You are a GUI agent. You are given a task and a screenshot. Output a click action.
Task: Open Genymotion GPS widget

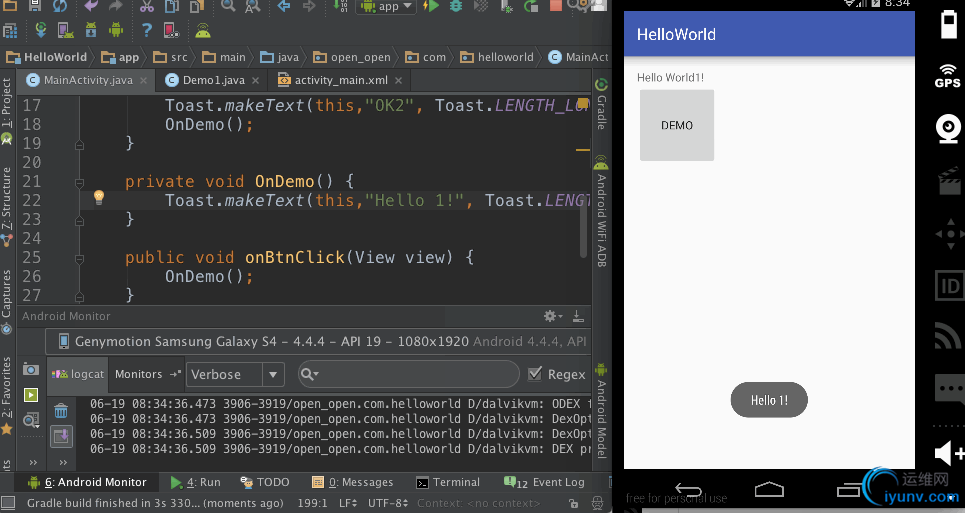click(948, 76)
